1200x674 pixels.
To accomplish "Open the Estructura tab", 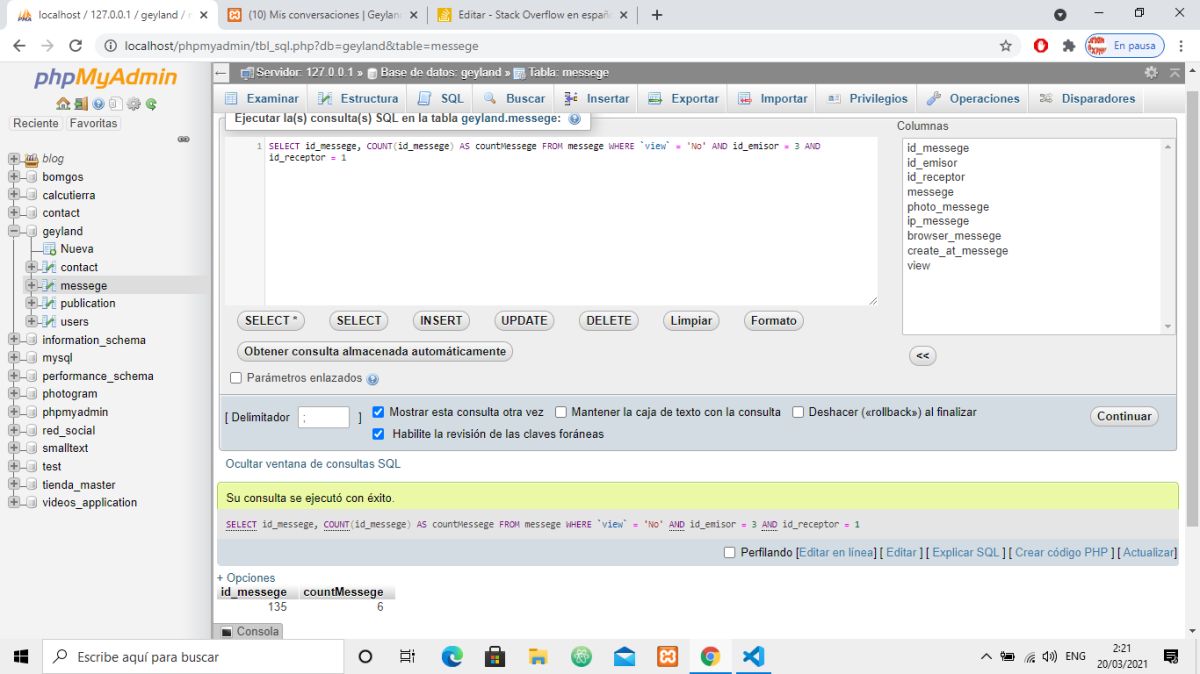I will click(x=358, y=99).
